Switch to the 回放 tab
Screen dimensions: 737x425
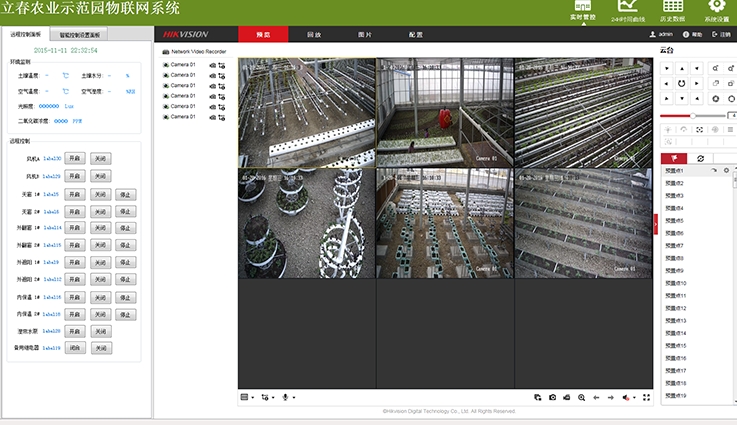click(314, 34)
